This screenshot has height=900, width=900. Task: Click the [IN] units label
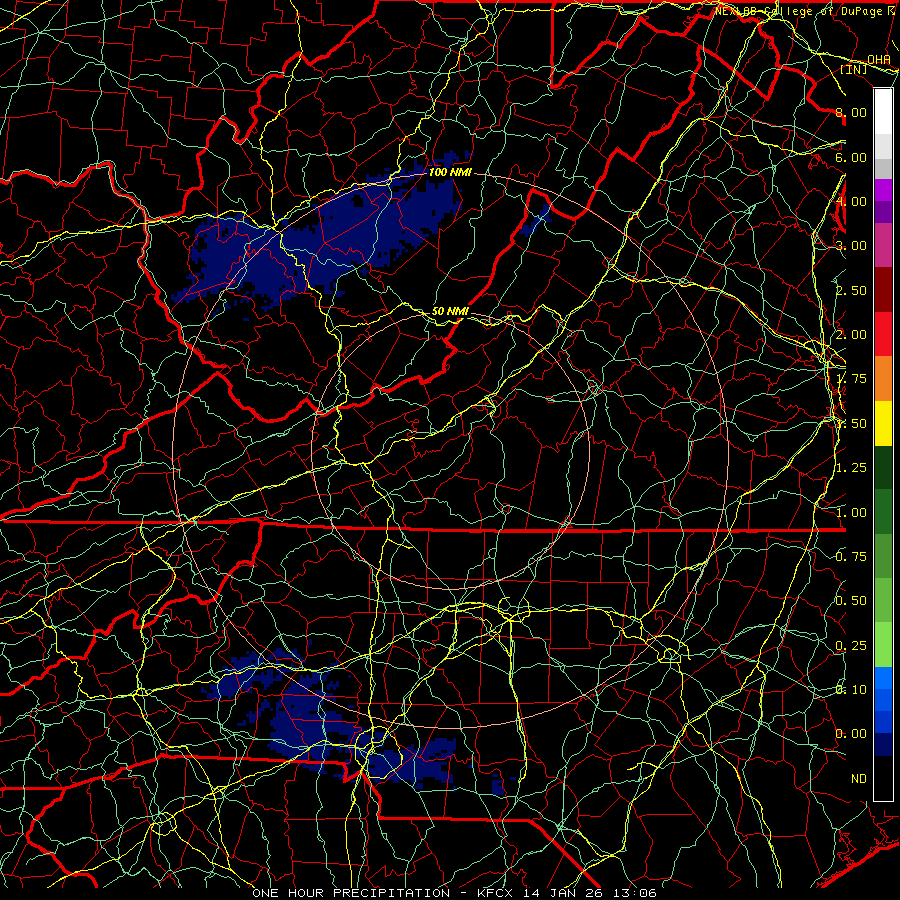pyautogui.click(x=854, y=69)
